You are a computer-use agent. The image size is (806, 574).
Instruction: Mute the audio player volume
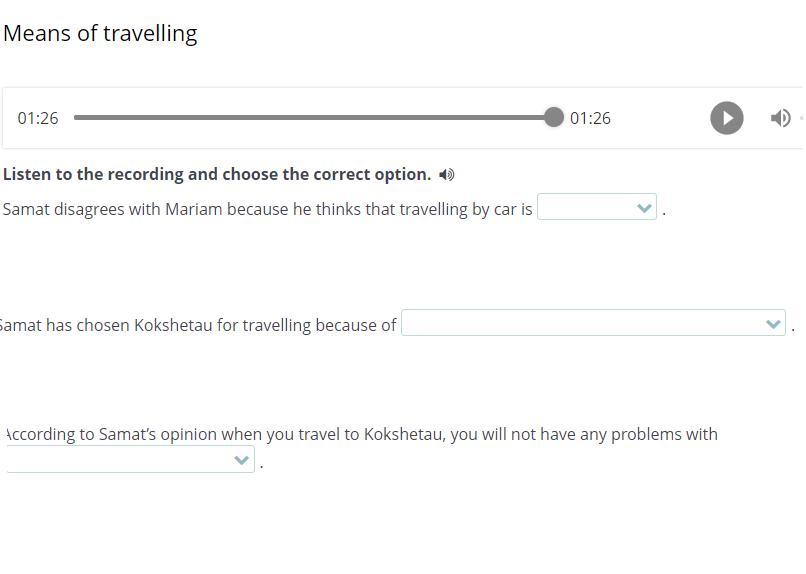(781, 118)
